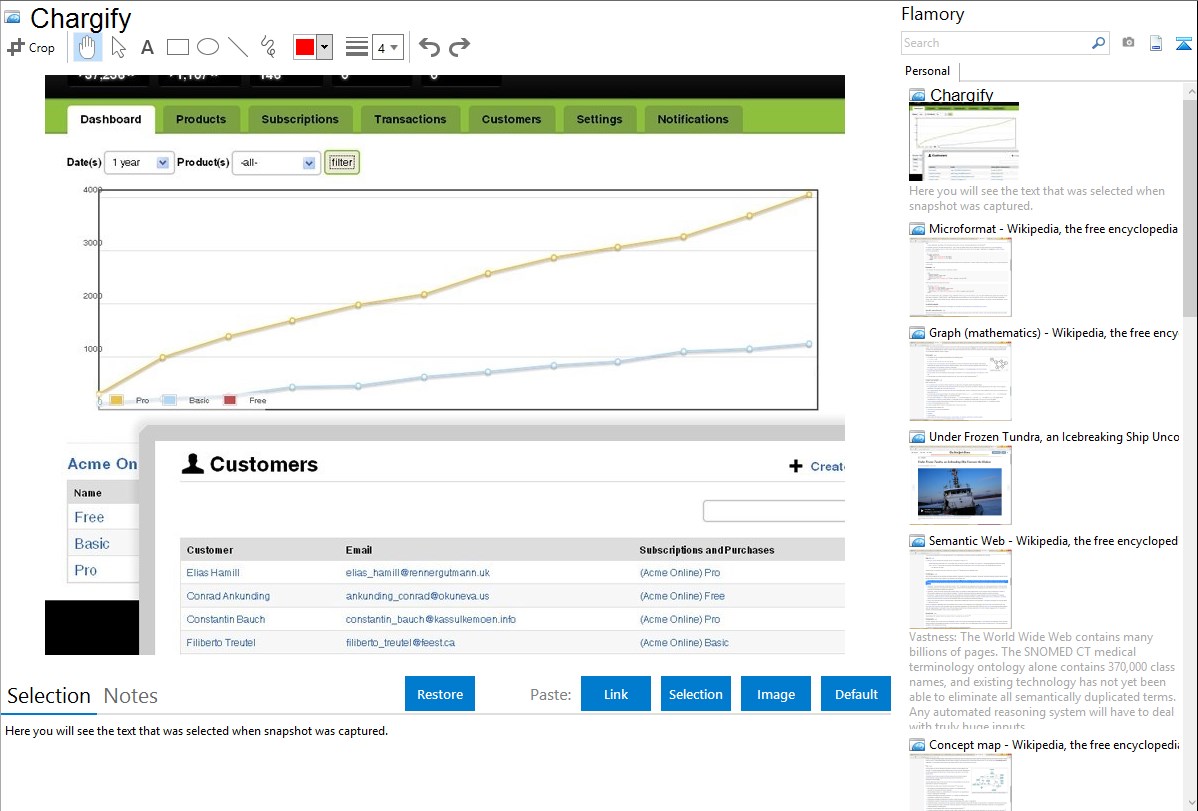Open the Subscriptions tab in Chargify
1198x811 pixels.
coord(300,119)
